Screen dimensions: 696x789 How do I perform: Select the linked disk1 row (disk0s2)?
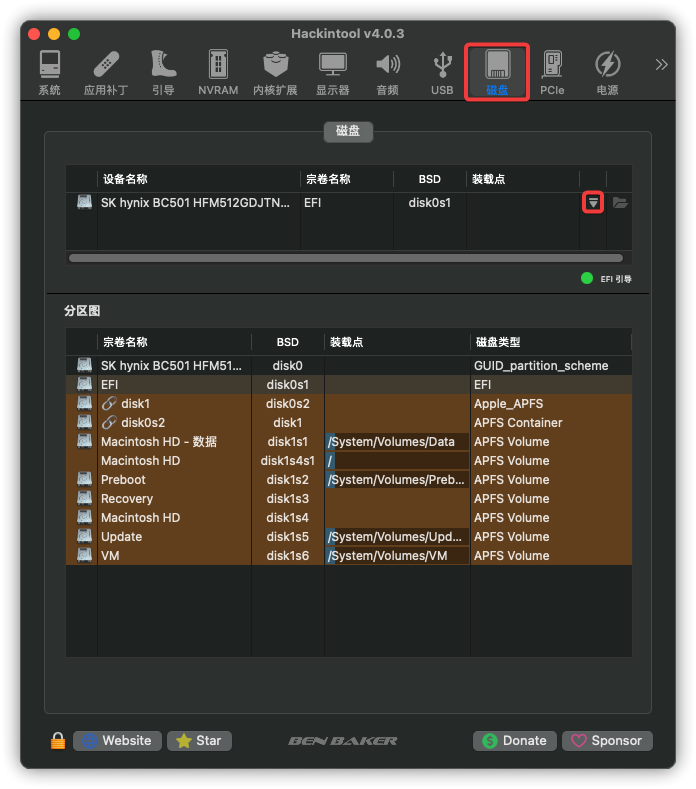[x=349, y=404]
